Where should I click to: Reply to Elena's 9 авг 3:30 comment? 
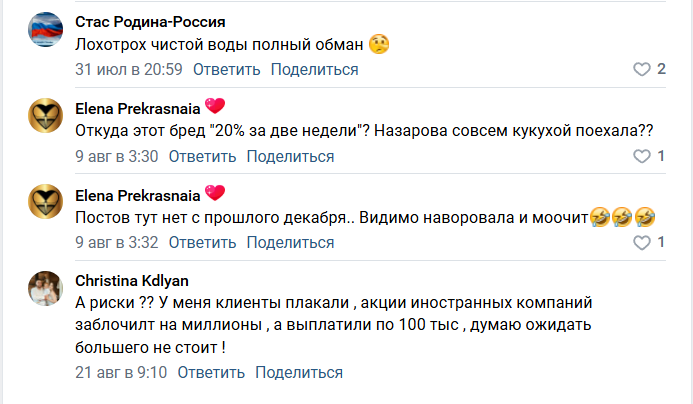pos(202,156)
